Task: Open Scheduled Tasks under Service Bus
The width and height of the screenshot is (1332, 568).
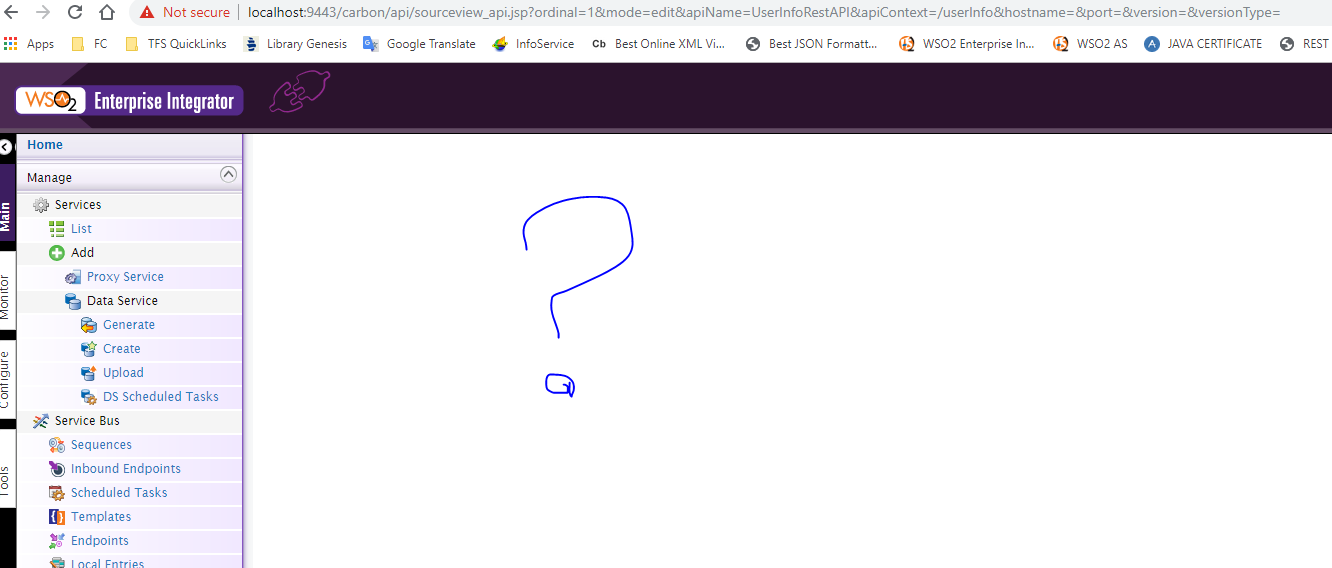Action: 119,493
